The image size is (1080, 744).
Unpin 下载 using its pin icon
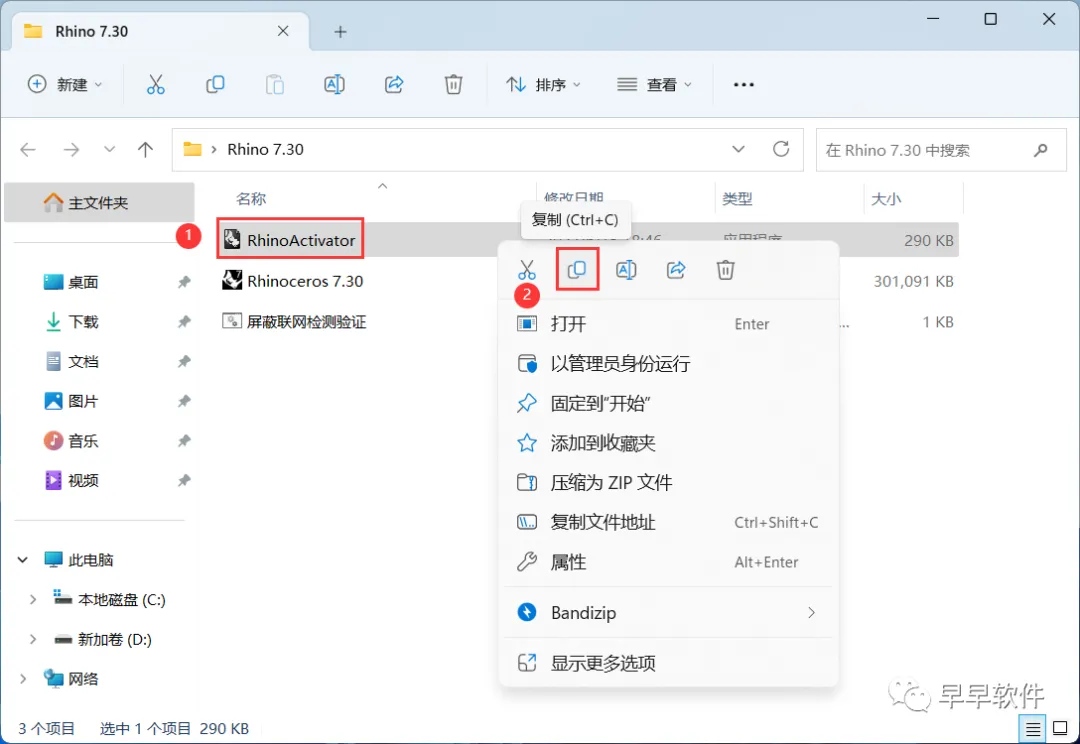(x=184, y=322)
